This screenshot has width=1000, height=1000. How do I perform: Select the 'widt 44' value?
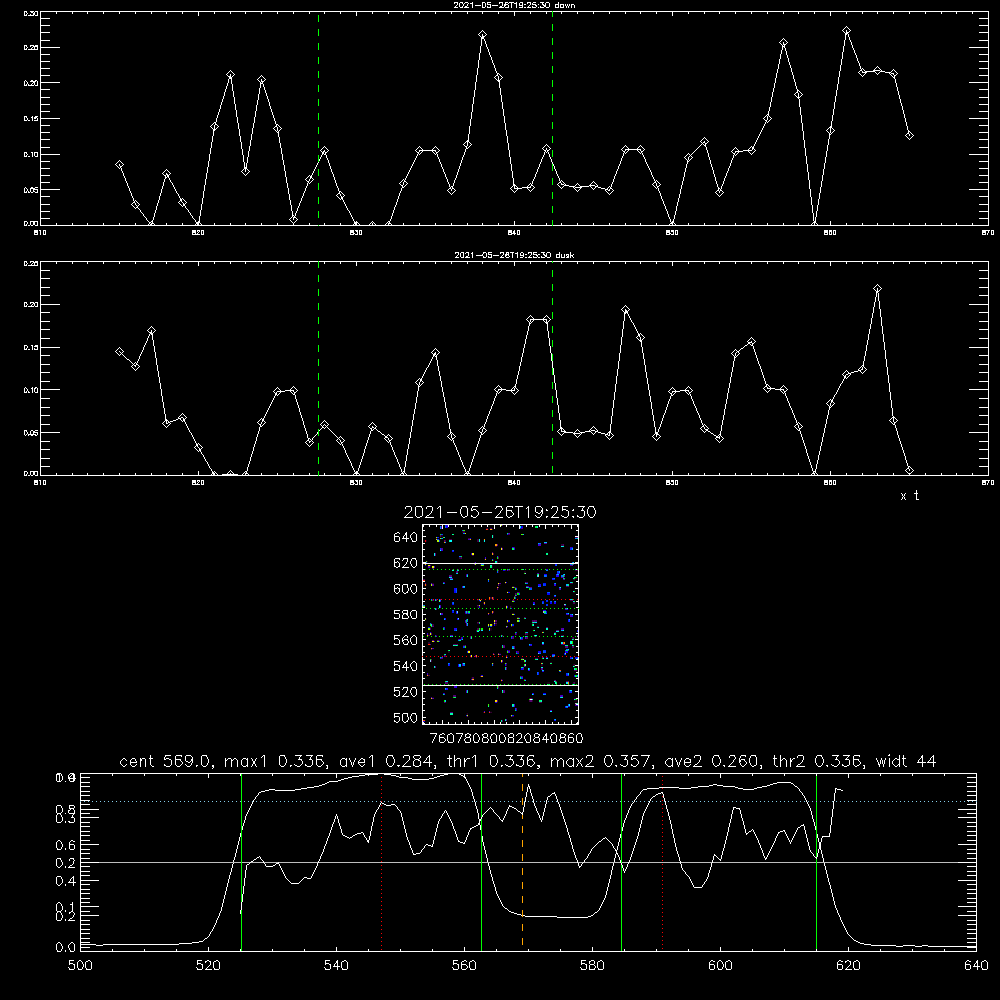(x=906, y=761)
